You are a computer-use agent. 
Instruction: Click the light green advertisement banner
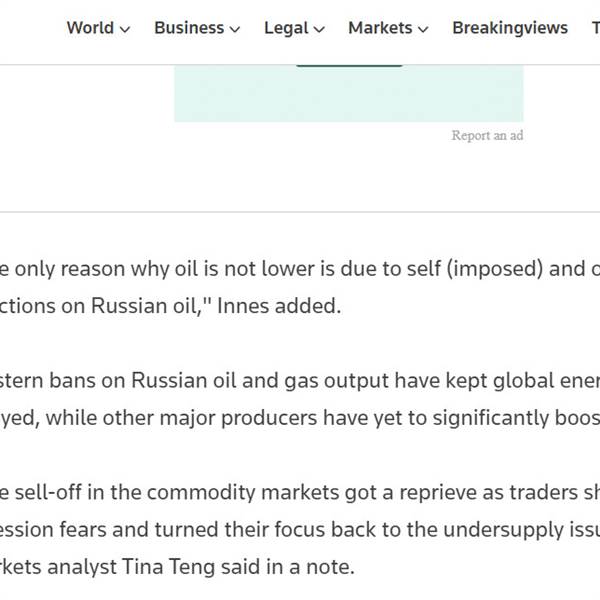(x=349, y=93)
